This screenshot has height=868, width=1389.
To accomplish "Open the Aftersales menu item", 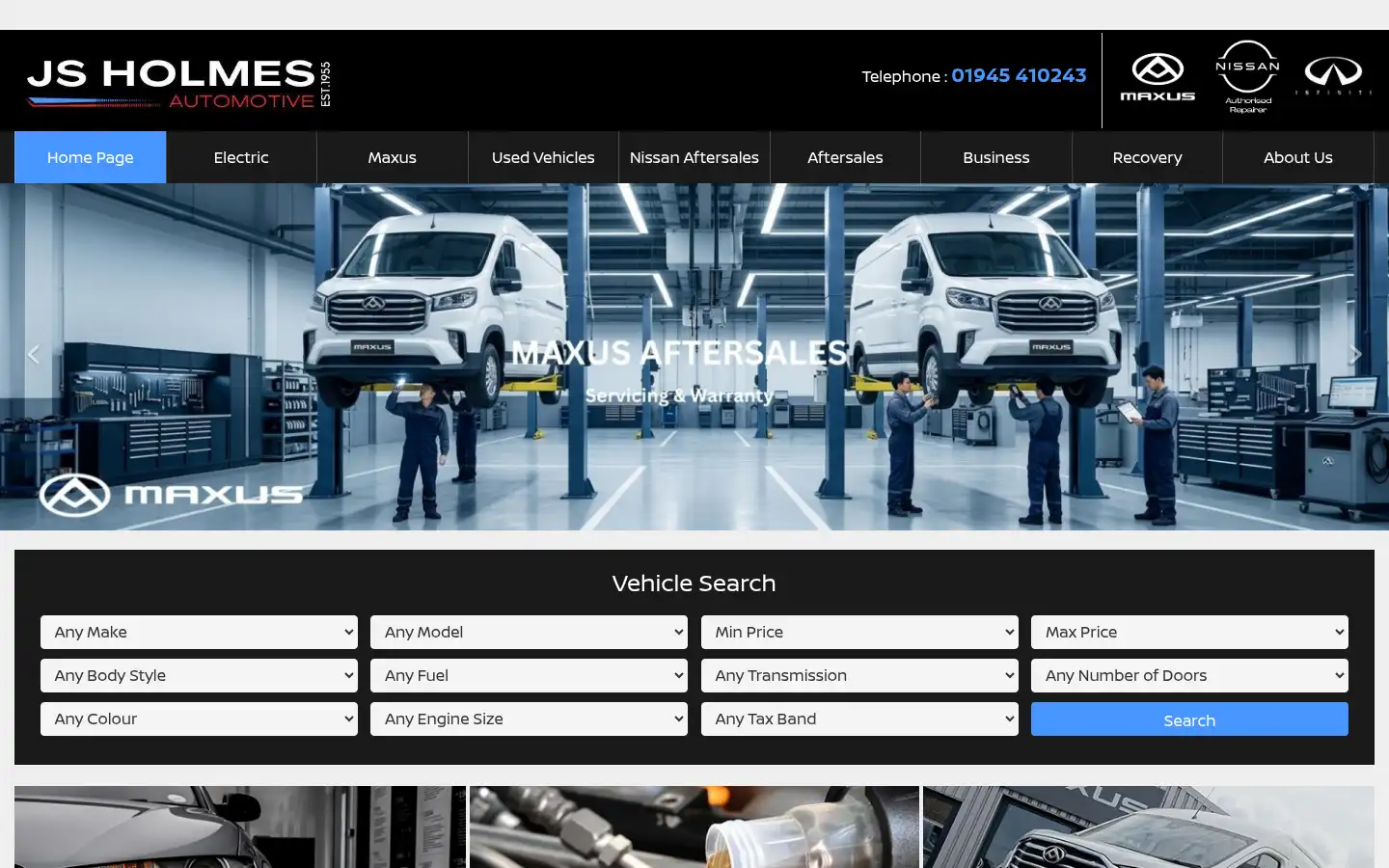I will click(845, 157).
